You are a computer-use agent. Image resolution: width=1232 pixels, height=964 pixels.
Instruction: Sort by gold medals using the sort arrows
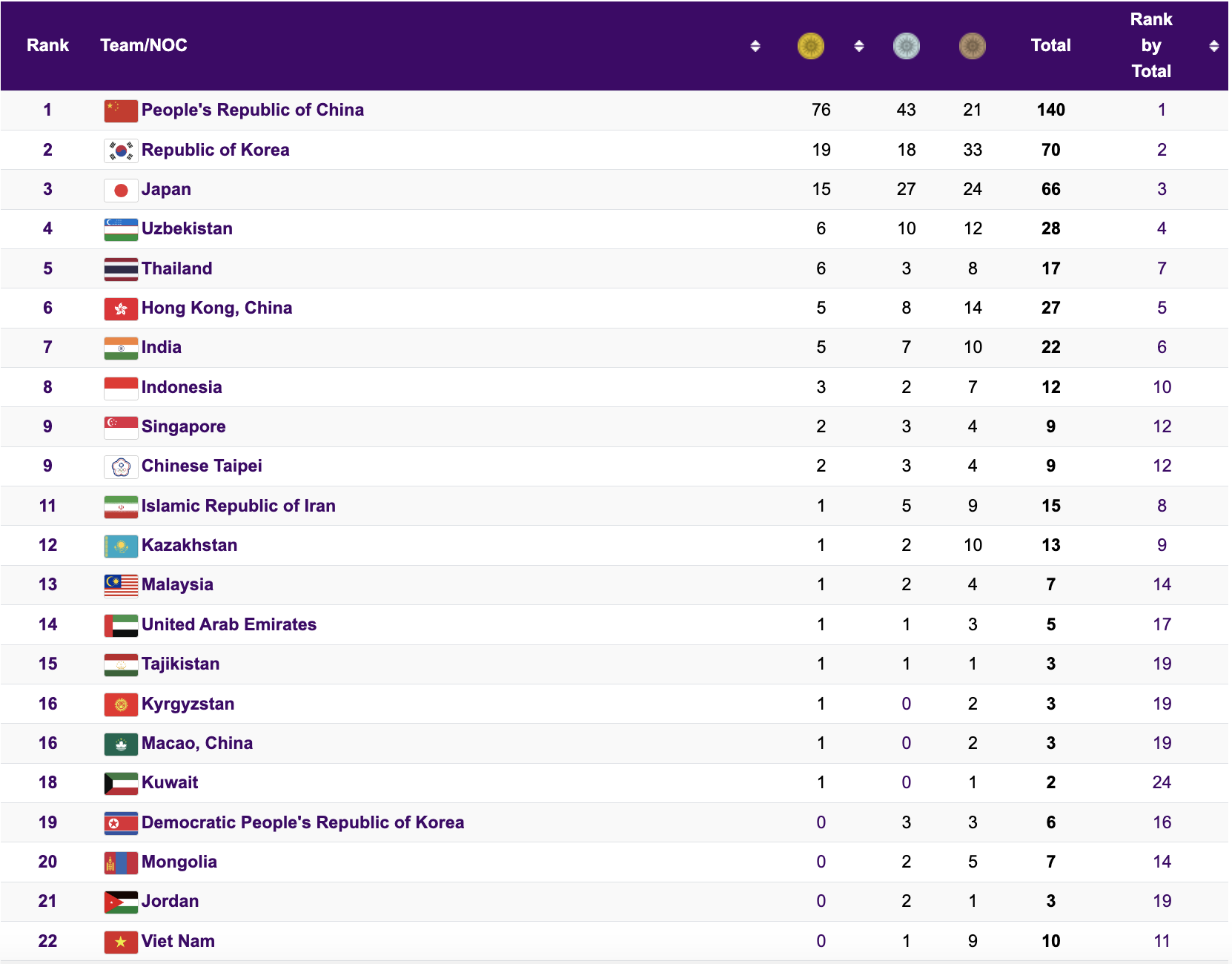coord(858,46)
